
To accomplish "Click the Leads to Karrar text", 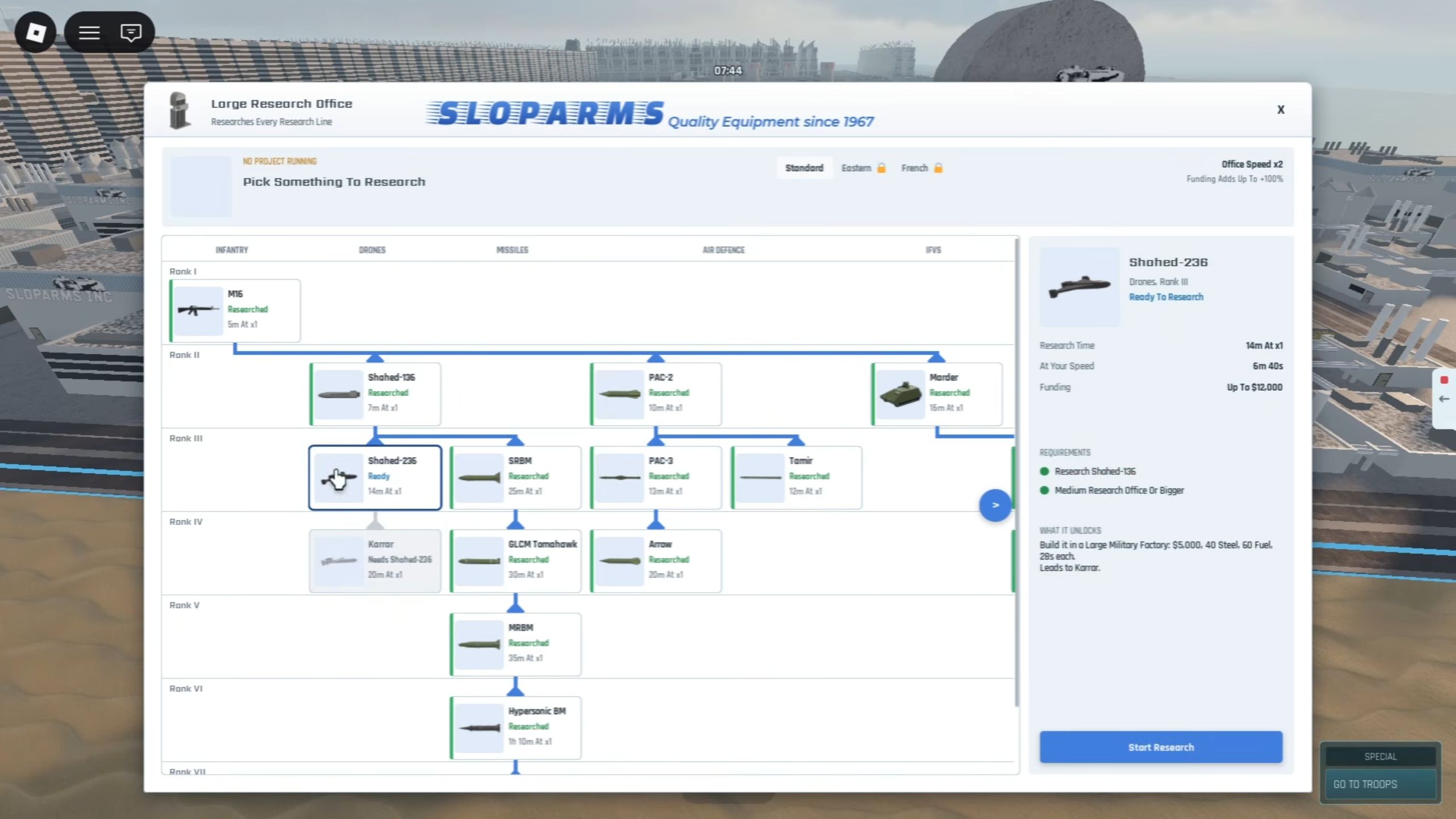I will point(1070,568).
